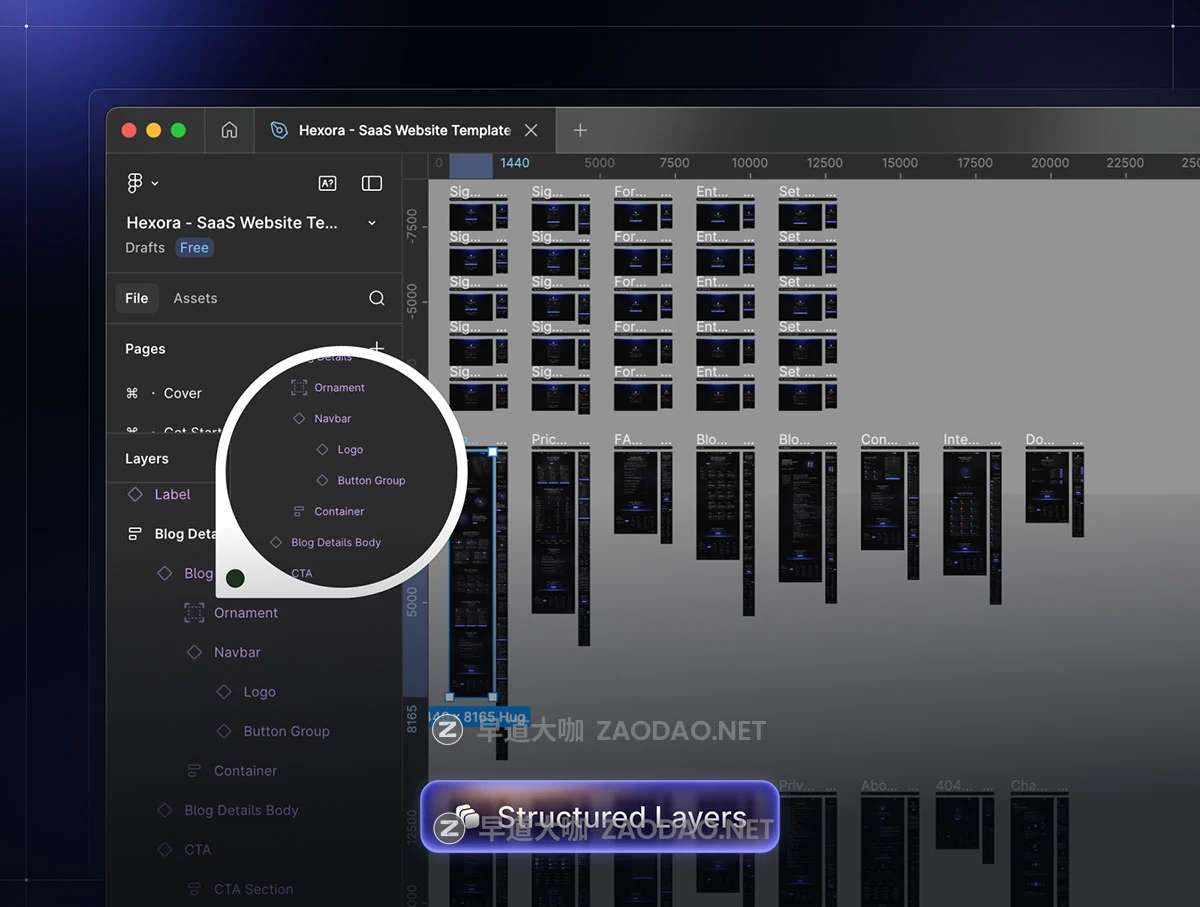Screen dimensions: 1200x907
Task: Select the Ornament layer
Action: 245,613
